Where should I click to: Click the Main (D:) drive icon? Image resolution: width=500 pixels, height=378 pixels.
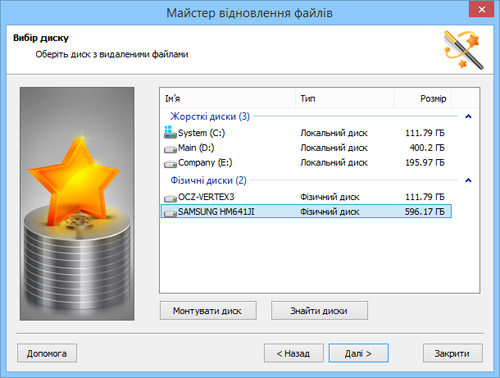point(170,149)
